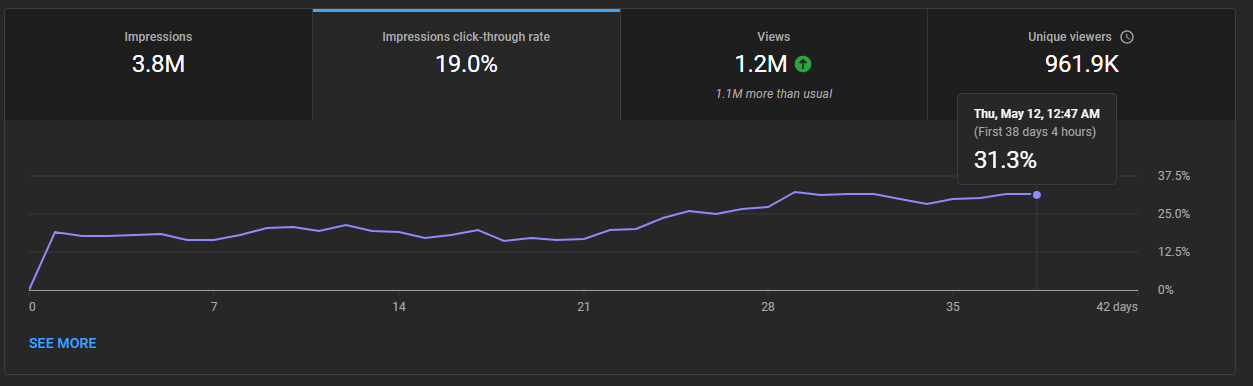Click the day 14 x-axis label
Image resolution: width=1253 pixels, height=386 pixels.
click(398, 307)
